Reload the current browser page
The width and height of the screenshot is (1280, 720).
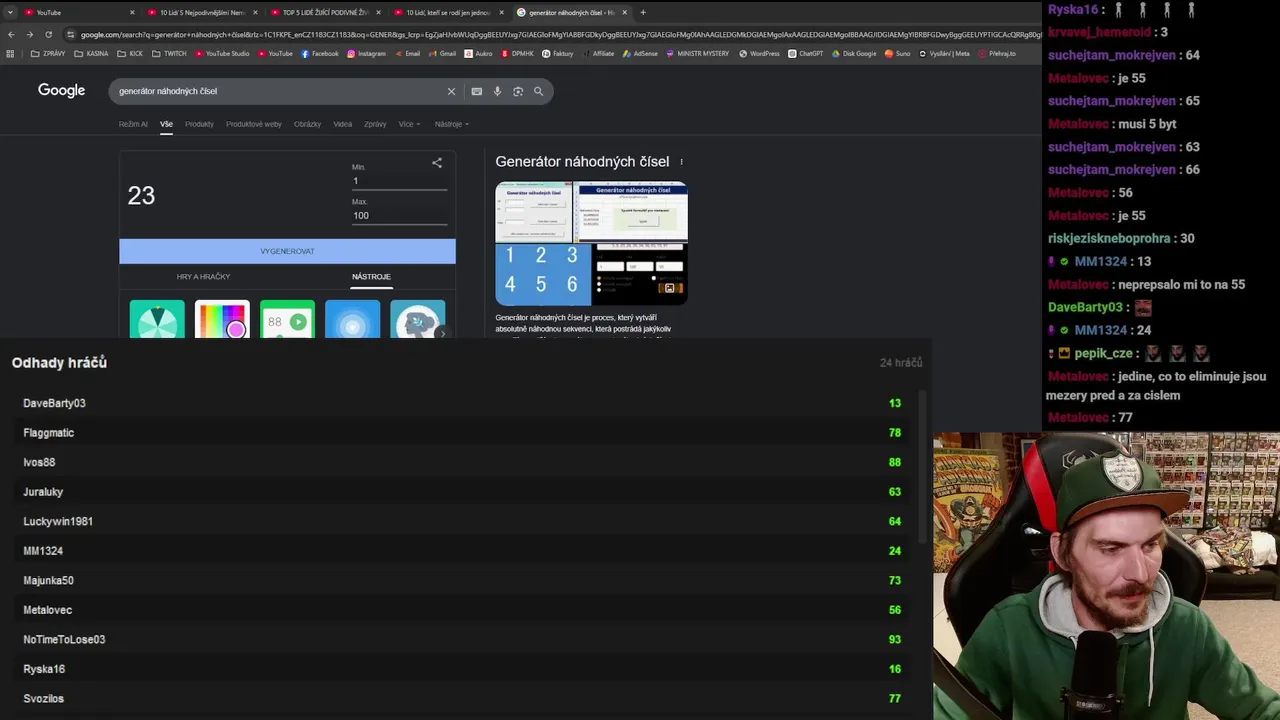click(48, 34)
